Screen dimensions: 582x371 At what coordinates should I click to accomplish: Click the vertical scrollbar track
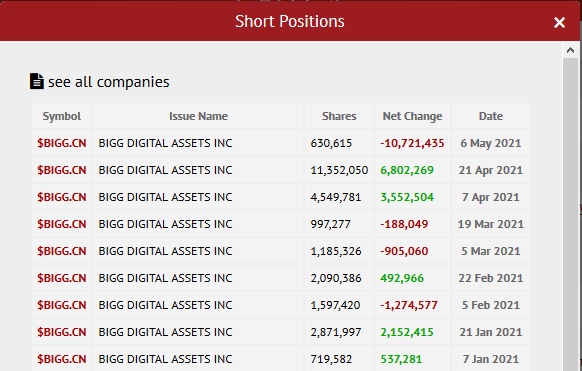pyautogui.click(x=570, y=214)
